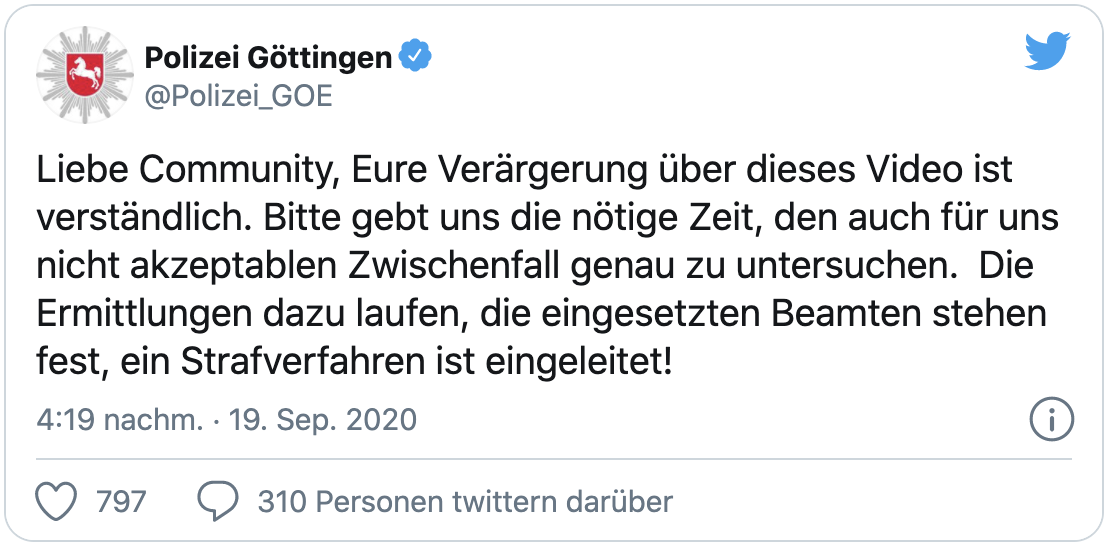
Task: Click the Twitter bird logo
Action: coord(1047,51)
